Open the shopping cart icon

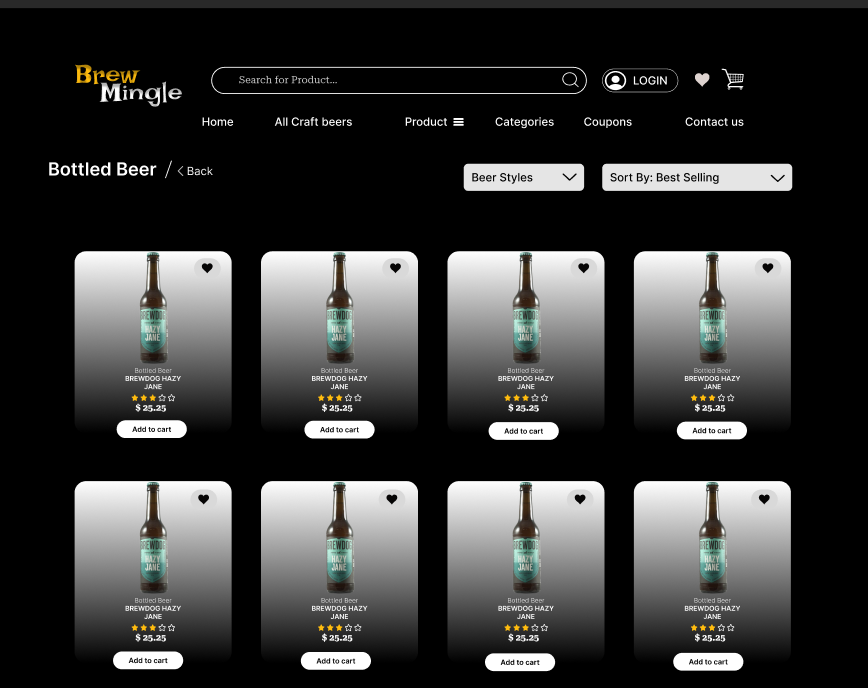pyautogui.click(x=733, y=79)
